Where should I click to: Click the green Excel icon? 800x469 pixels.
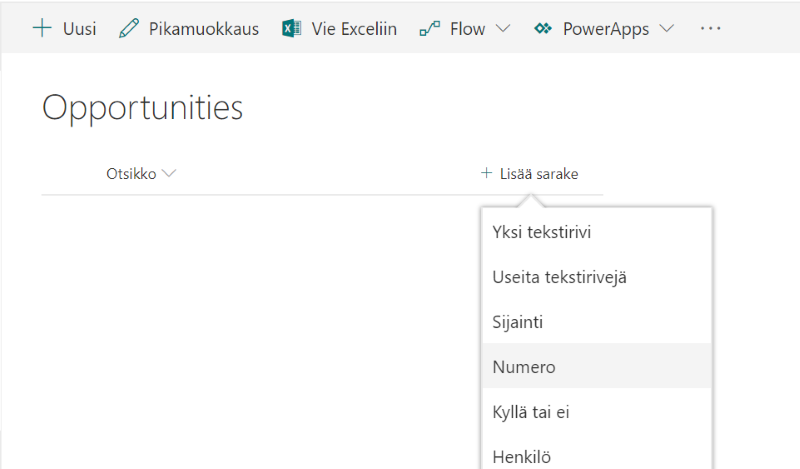point(291,28)
